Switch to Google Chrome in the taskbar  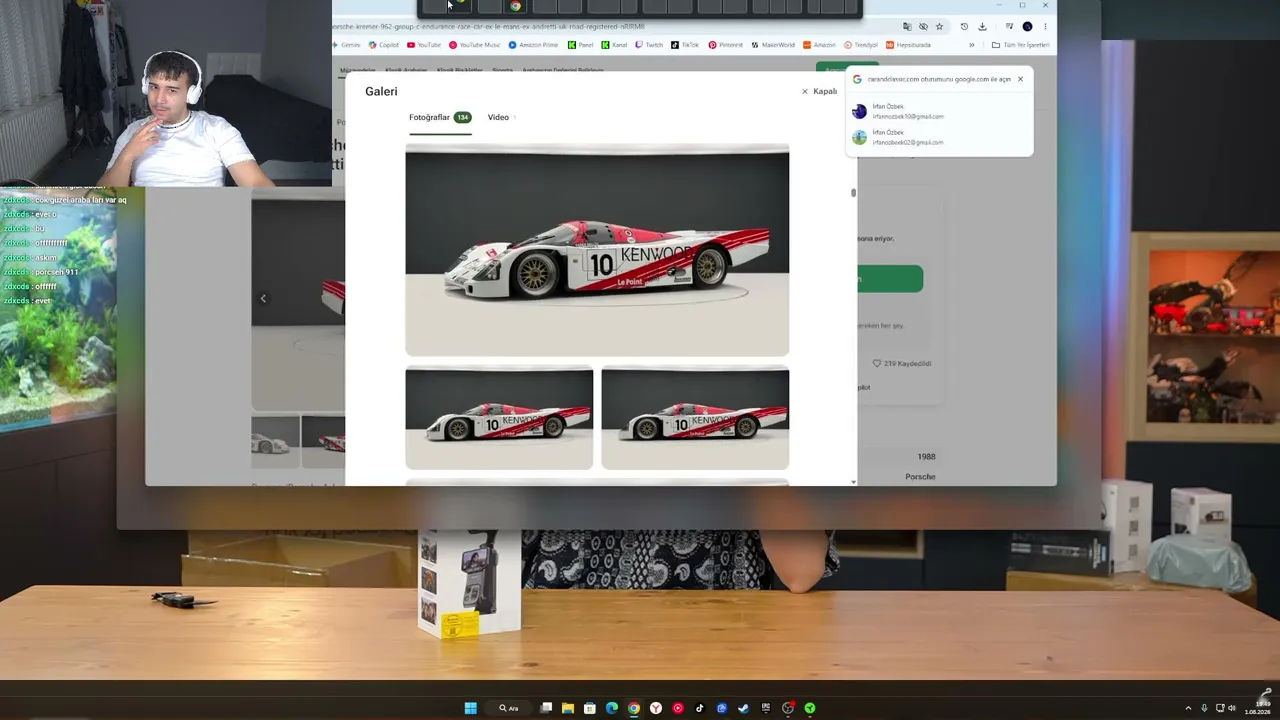point(634,708)
